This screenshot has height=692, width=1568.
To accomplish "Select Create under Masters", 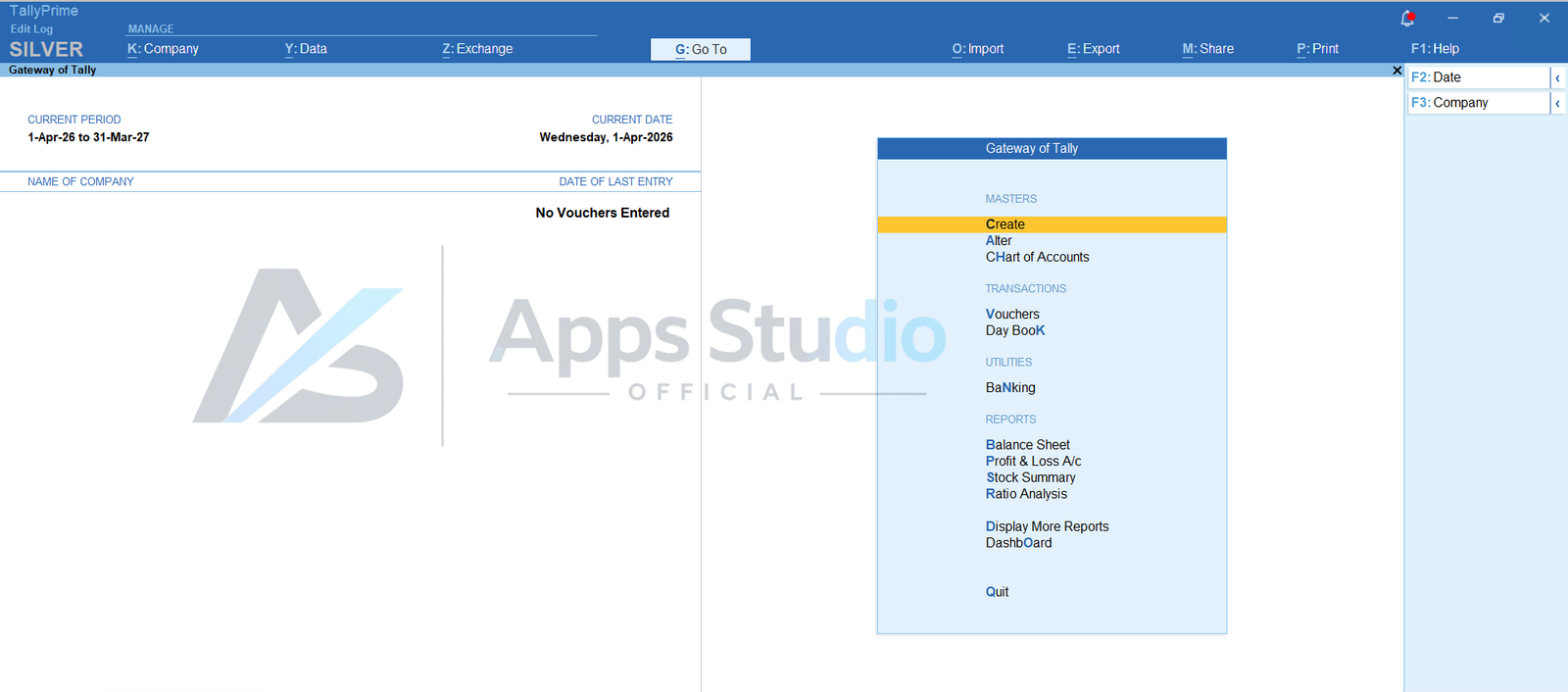I will [1052, 224].
